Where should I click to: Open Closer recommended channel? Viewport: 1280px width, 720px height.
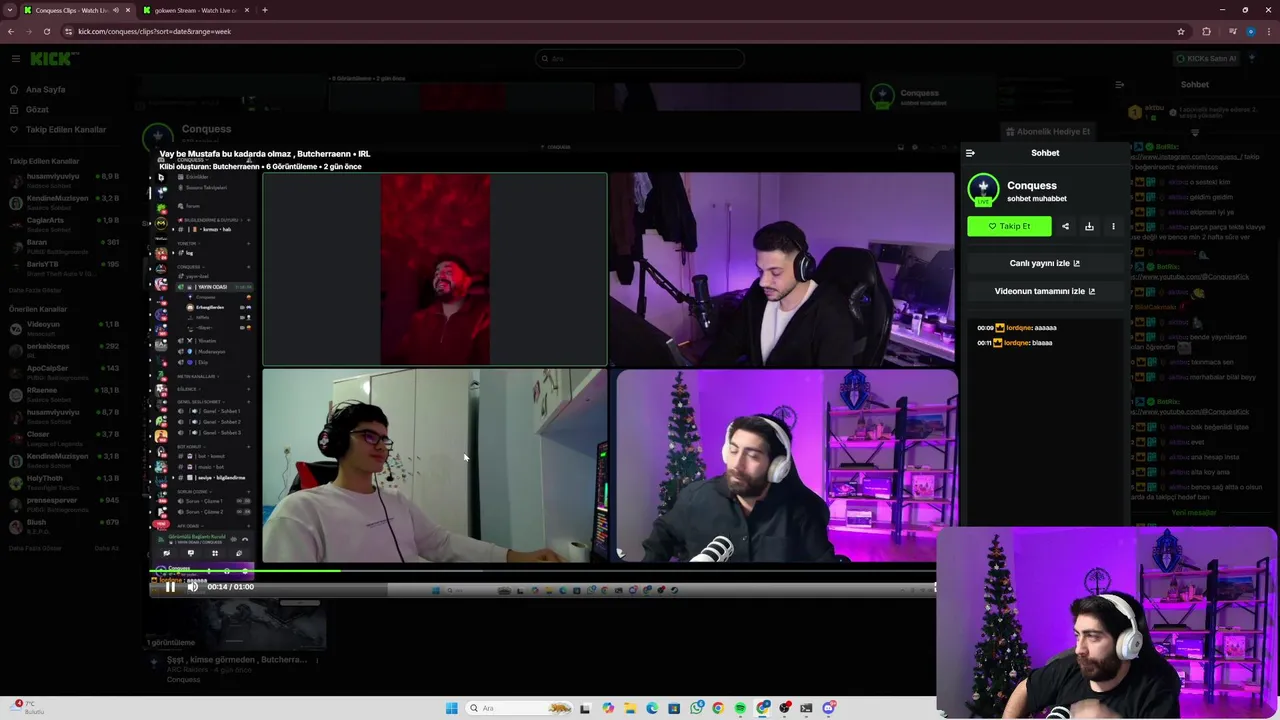tap(64, 438)
